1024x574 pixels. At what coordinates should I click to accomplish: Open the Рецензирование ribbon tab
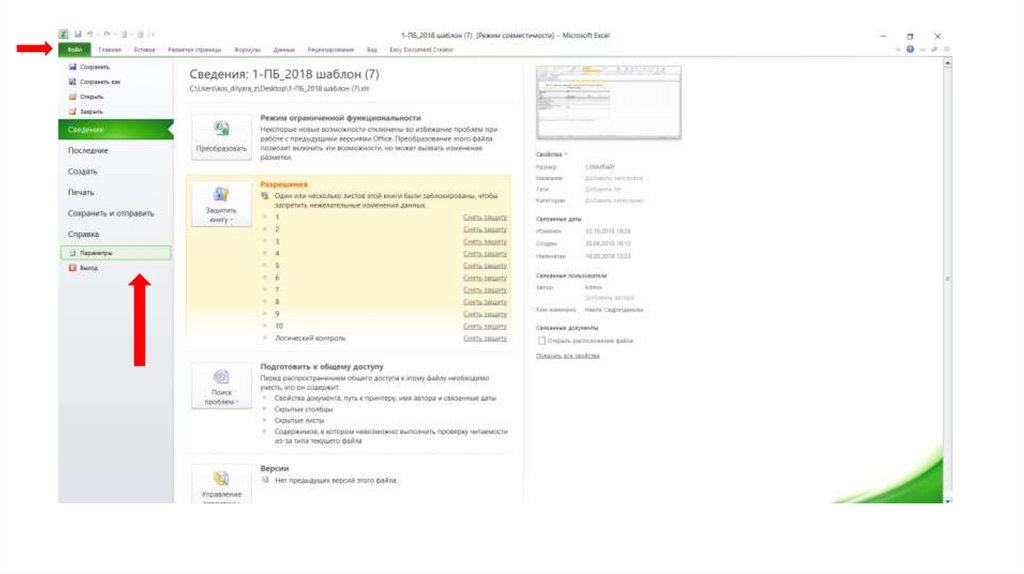click(330, 50)
